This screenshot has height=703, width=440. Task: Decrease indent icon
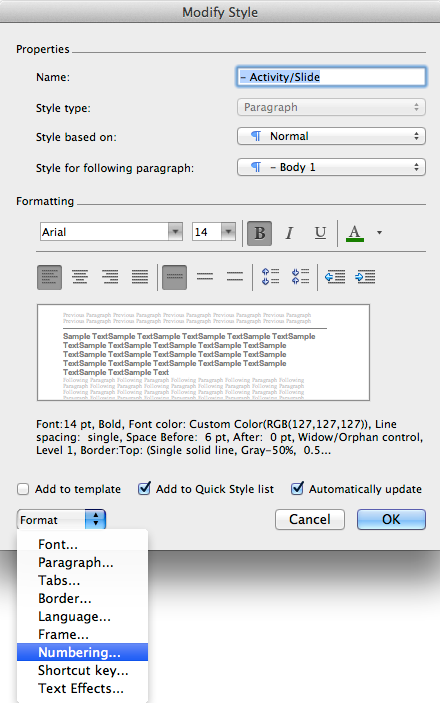click(335, 277)
